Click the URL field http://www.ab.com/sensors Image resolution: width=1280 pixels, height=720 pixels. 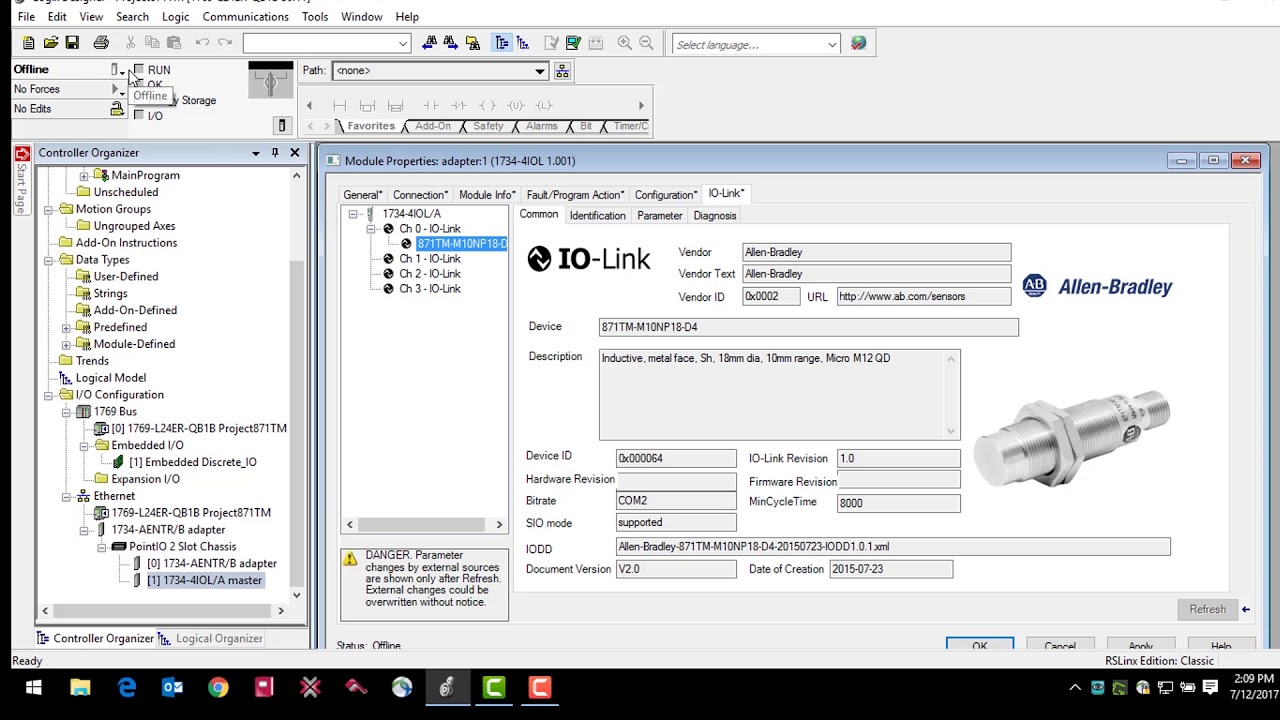click(x=923, y=296)
